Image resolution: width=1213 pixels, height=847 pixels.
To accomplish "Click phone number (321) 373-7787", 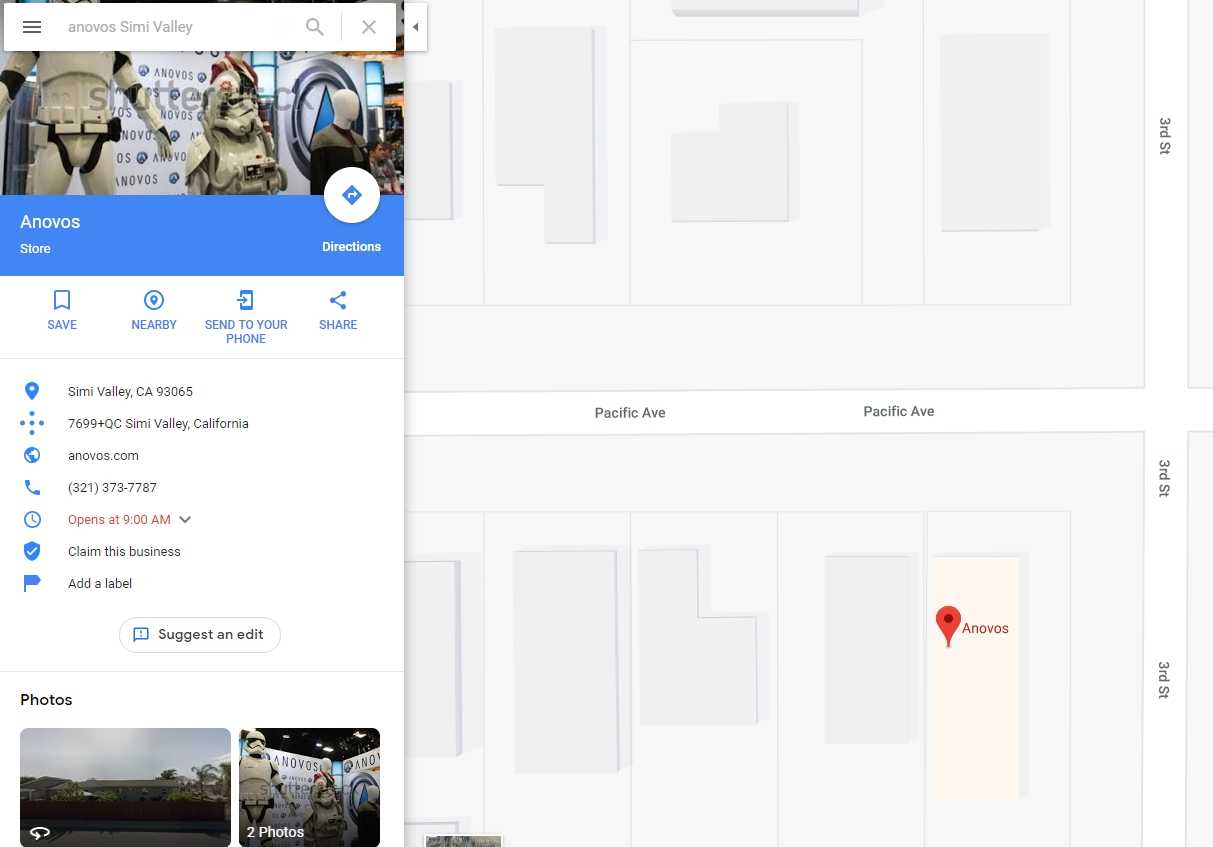I will (x=112, y=488).
